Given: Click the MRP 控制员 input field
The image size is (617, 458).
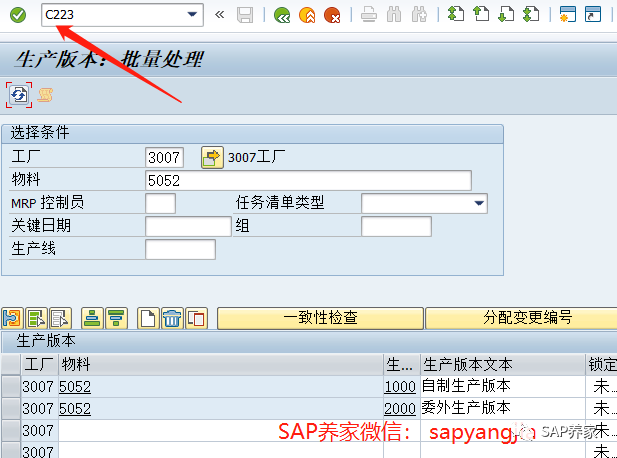Looking at the screenshot, I should pyautogui.click(x=161, y=203).
